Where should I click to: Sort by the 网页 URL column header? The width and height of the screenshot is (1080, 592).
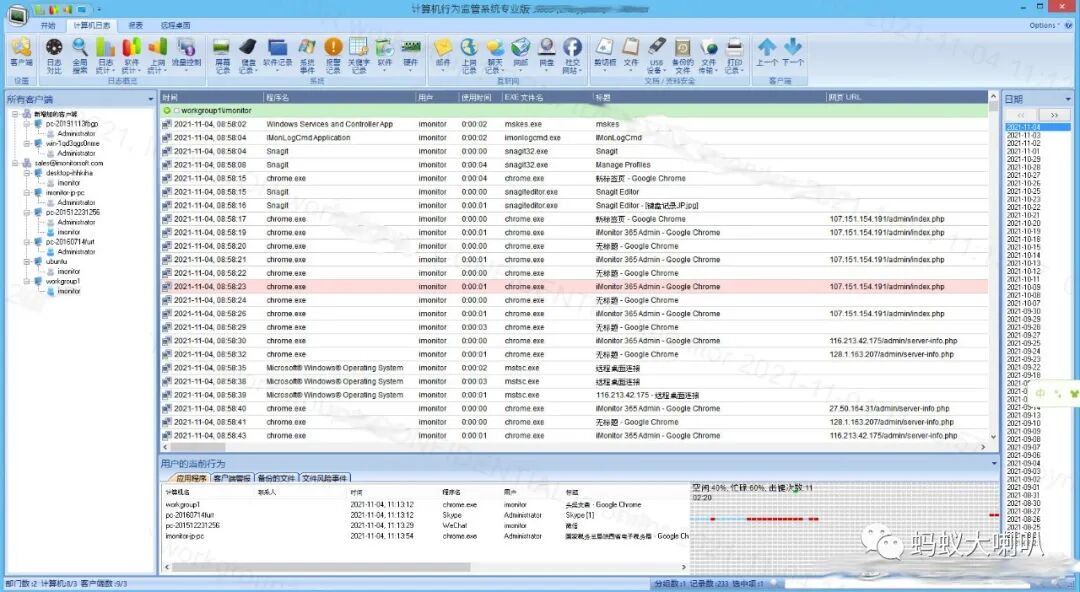(x=906, y=97)
